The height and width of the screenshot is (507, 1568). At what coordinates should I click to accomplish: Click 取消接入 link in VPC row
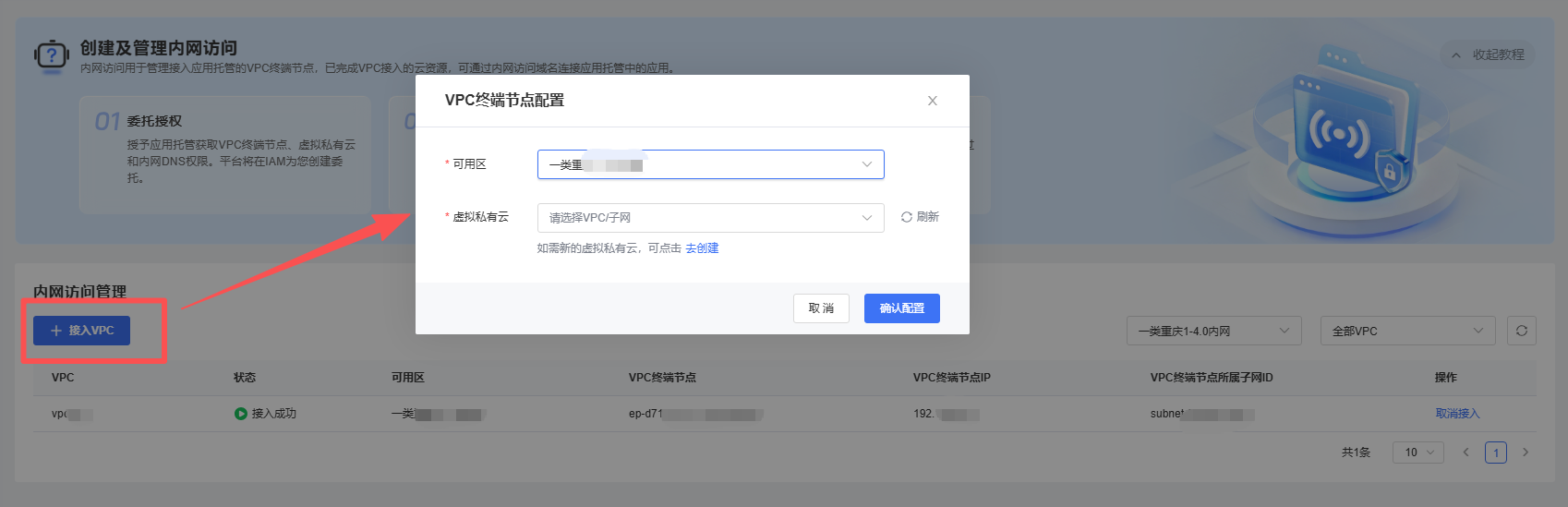point(1457,414)
